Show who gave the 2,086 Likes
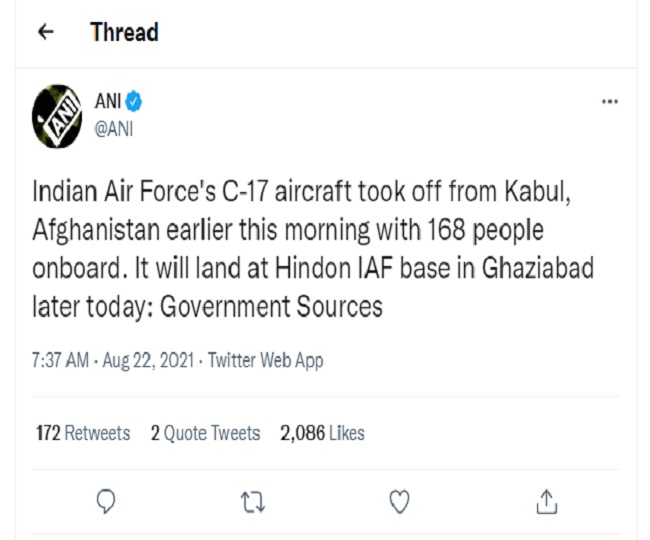The height and width of the screenshot is (540, 650). (x=322, y=433)
